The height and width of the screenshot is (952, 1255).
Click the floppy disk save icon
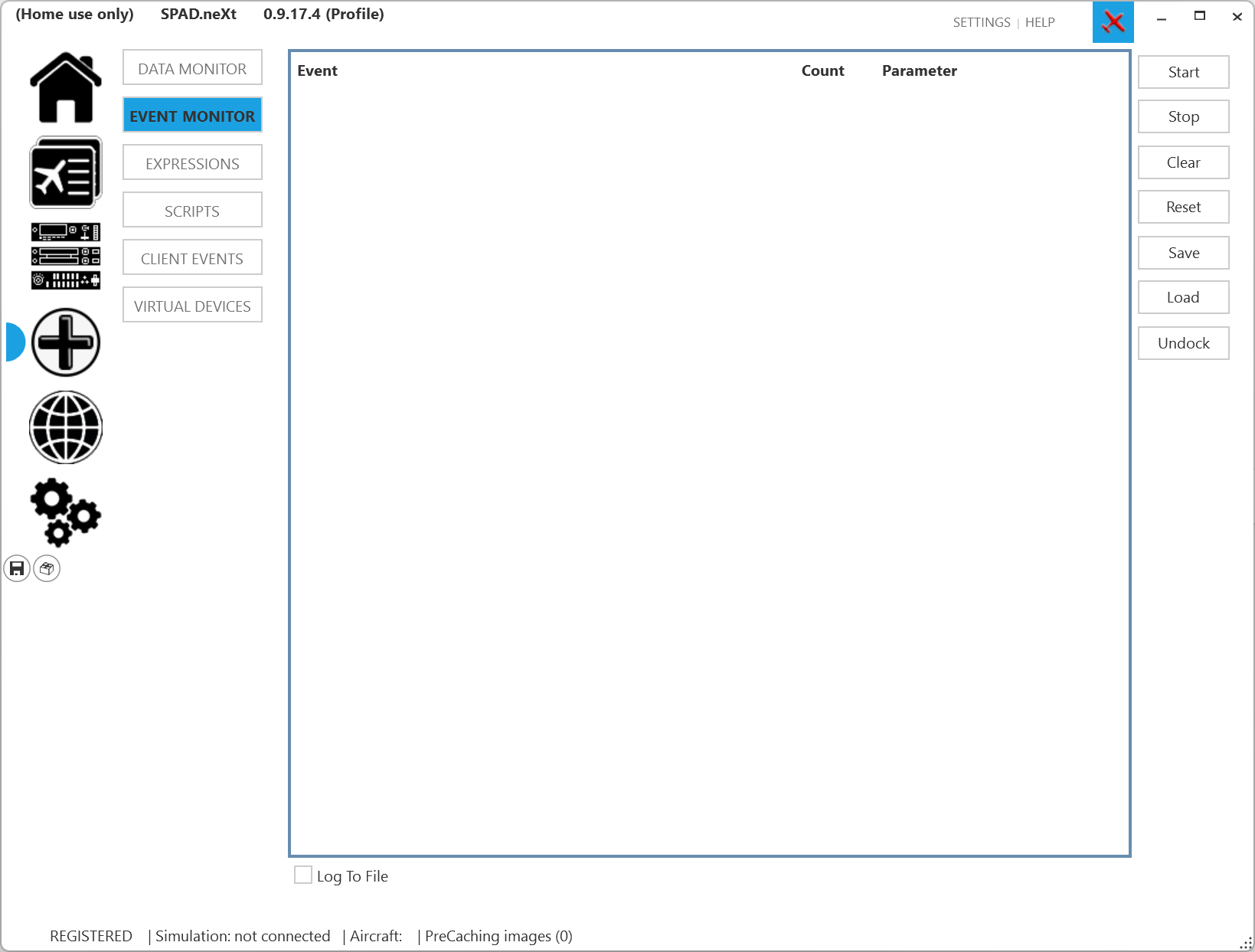[17, 568]
